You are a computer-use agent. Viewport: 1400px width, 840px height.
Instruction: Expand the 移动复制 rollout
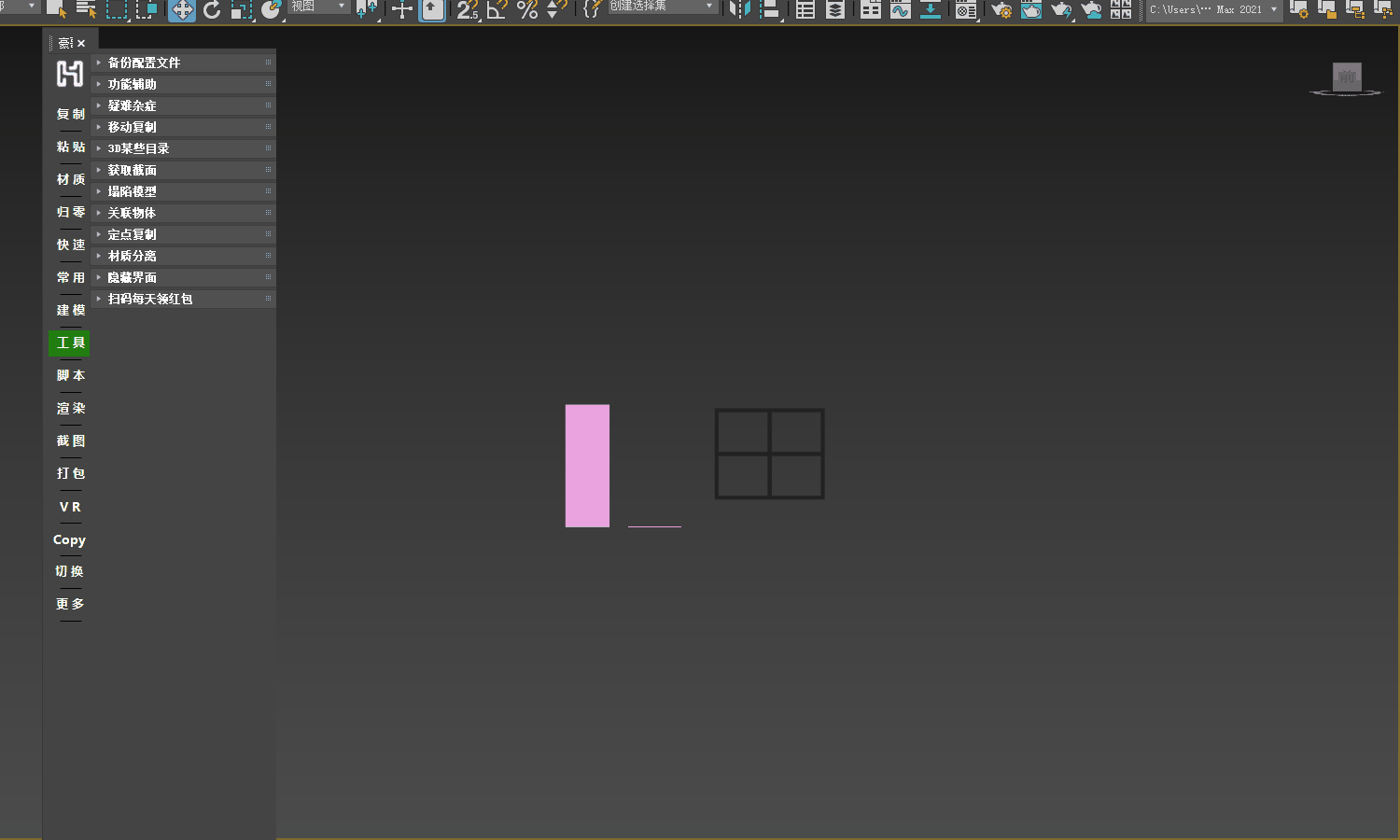[184, 127]
